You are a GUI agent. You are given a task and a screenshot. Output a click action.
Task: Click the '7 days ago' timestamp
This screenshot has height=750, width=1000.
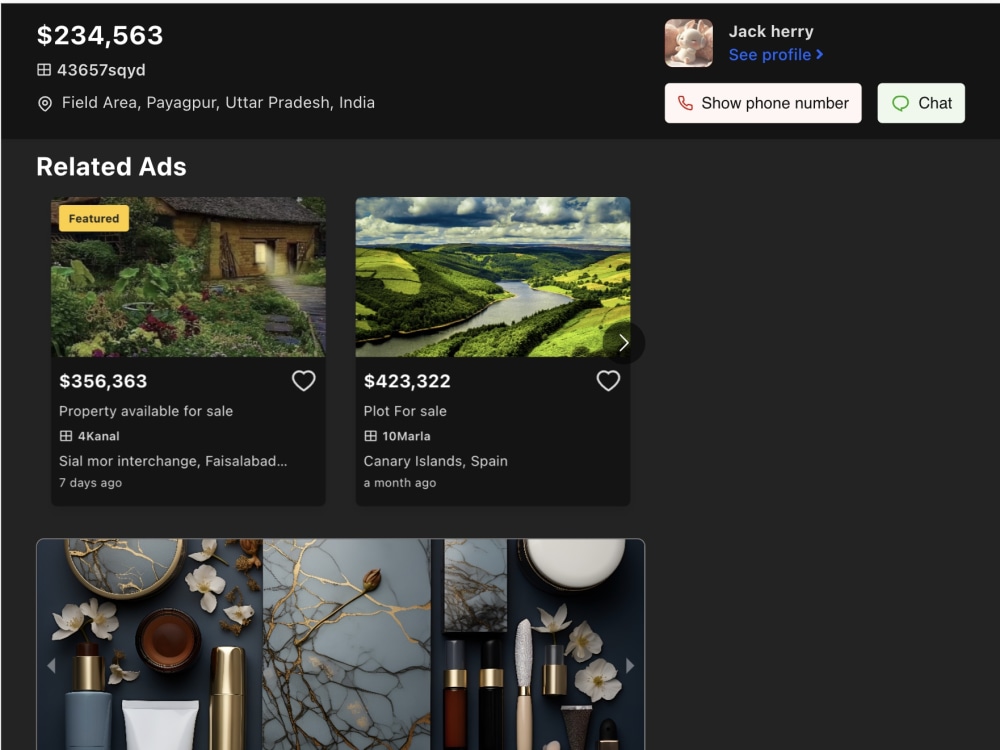(x=91, y=483)
